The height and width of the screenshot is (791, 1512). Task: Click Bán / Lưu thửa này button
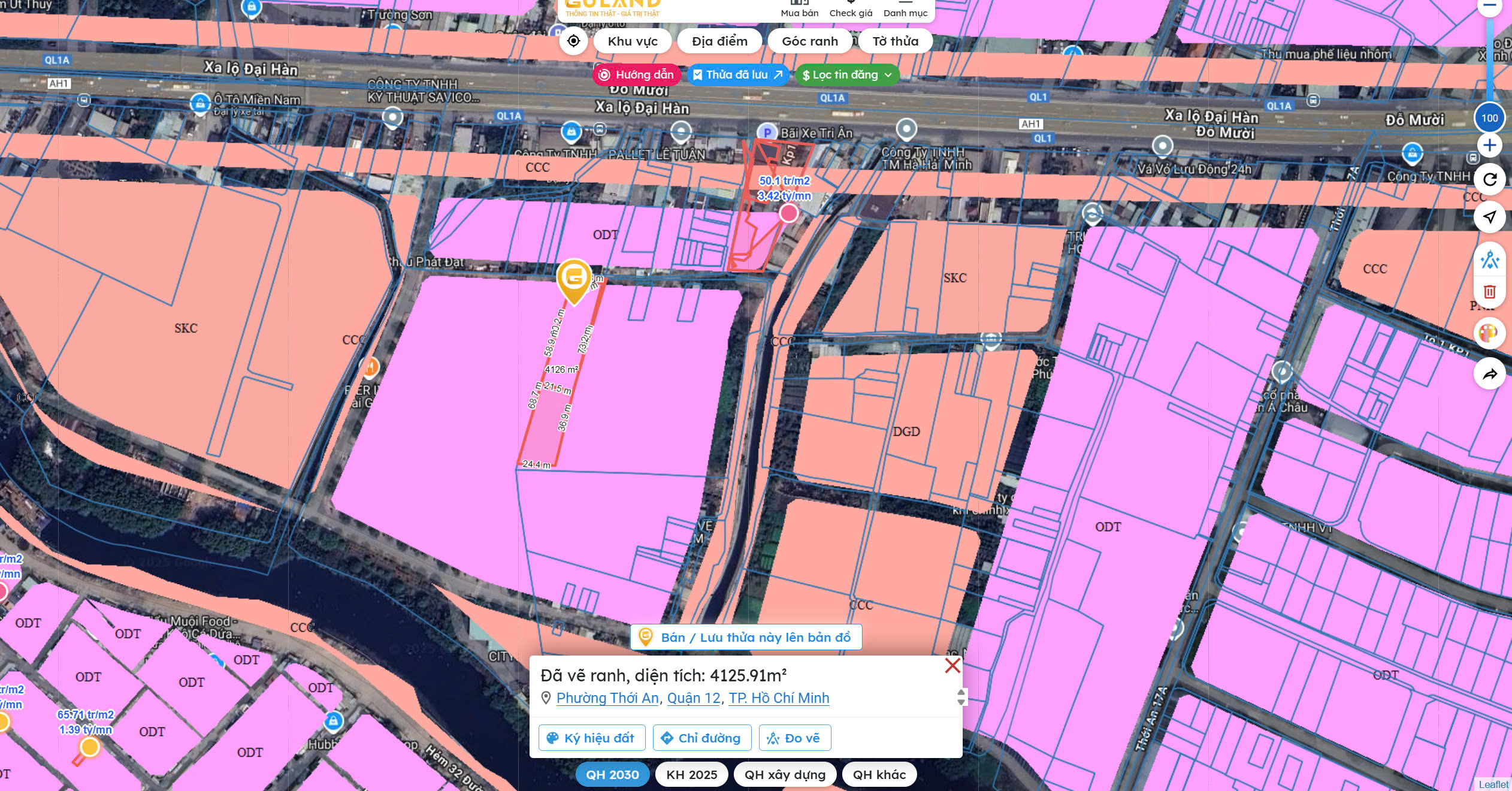point(746,637)
